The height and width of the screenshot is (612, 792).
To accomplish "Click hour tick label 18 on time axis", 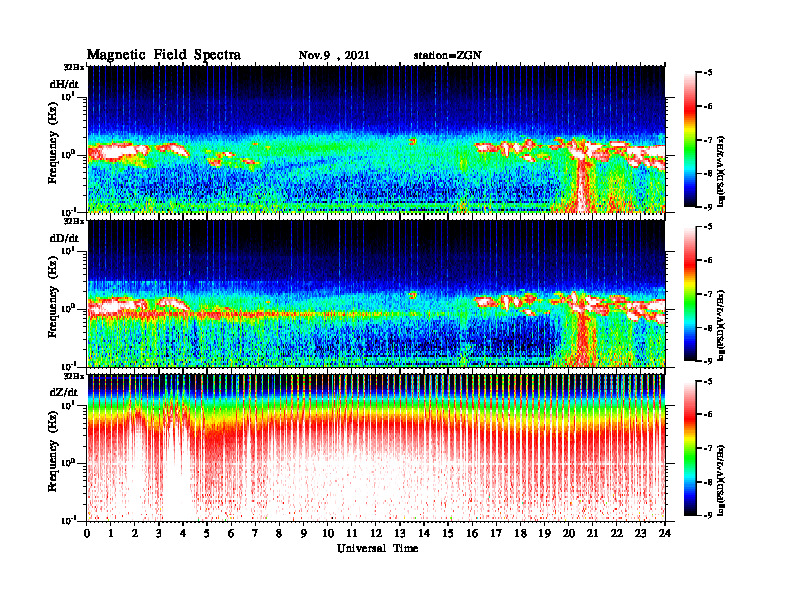I will click(520, 533).
